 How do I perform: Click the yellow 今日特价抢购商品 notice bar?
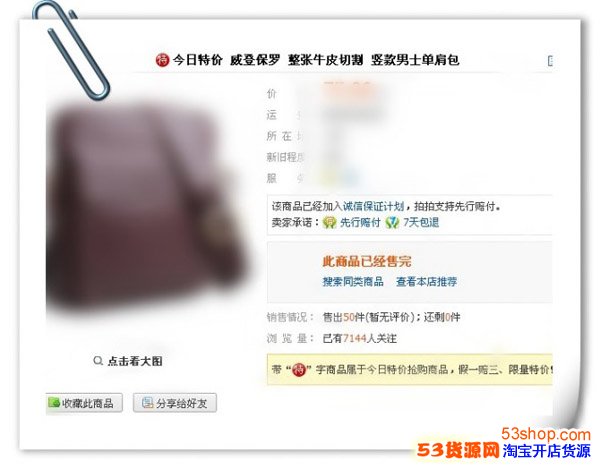[410, 370]
